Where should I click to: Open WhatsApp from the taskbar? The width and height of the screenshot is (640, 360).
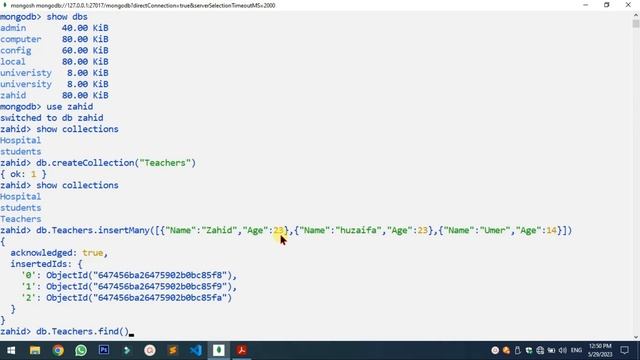(81, 350)
